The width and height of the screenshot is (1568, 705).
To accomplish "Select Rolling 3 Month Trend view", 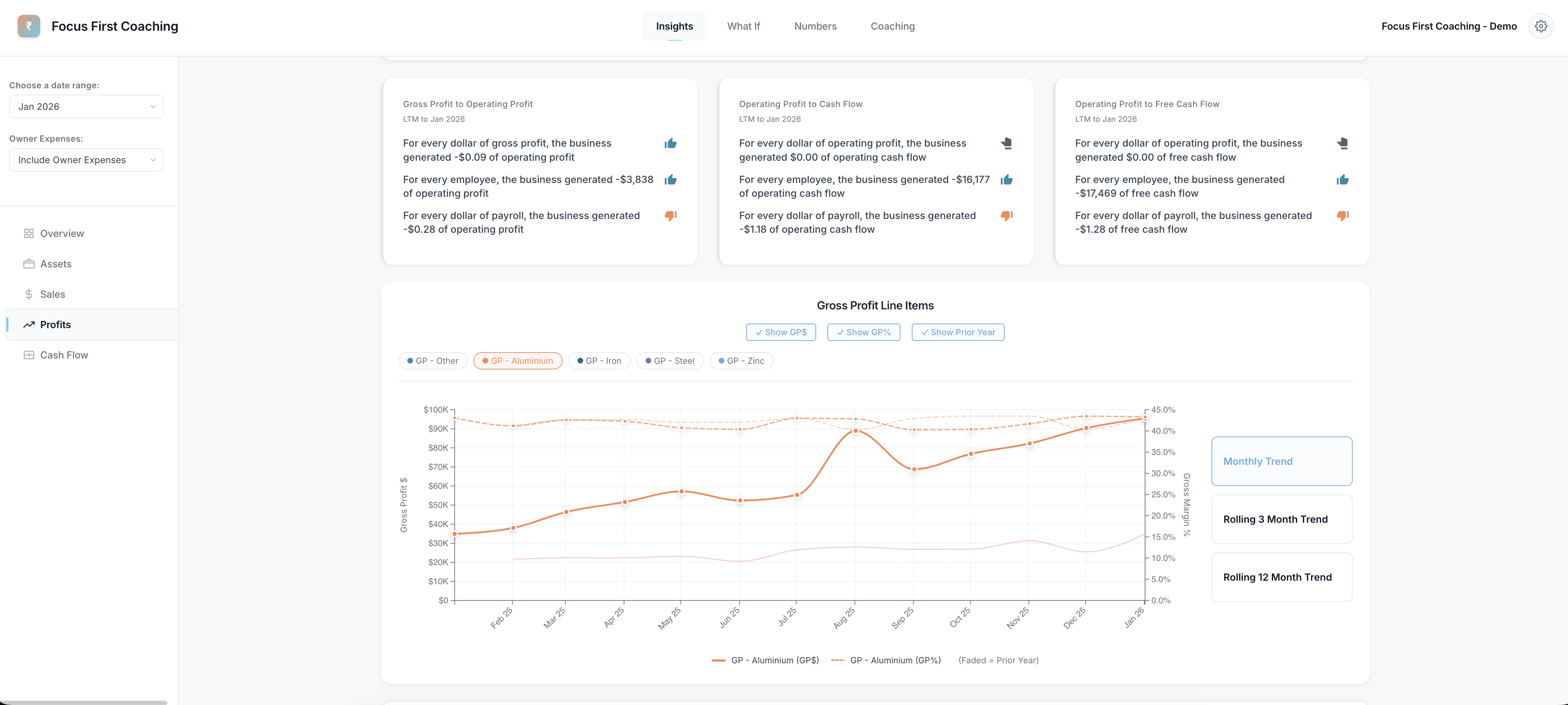I will tap(1281, 519).
